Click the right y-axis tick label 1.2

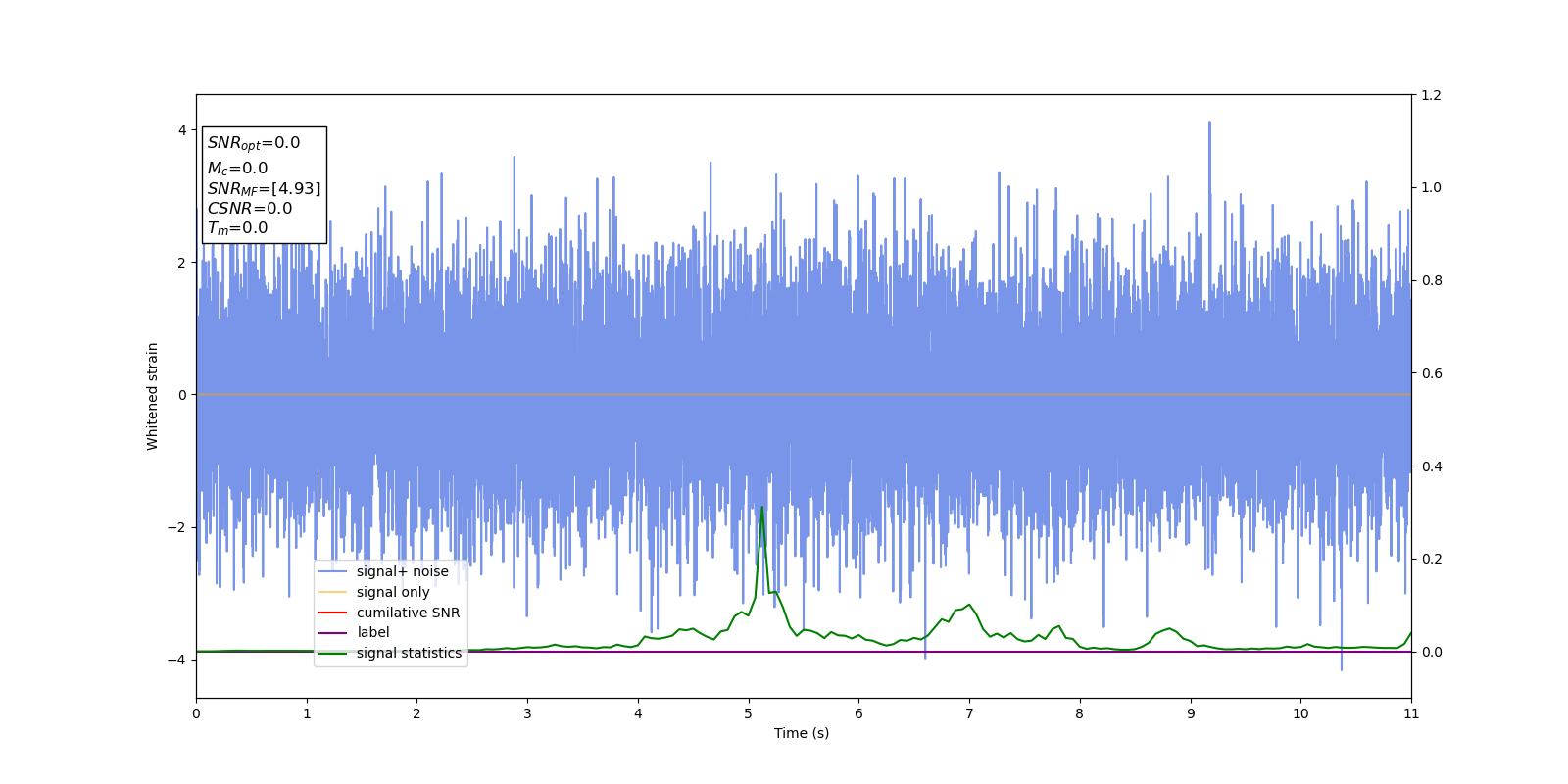(x=1431, y=95)
